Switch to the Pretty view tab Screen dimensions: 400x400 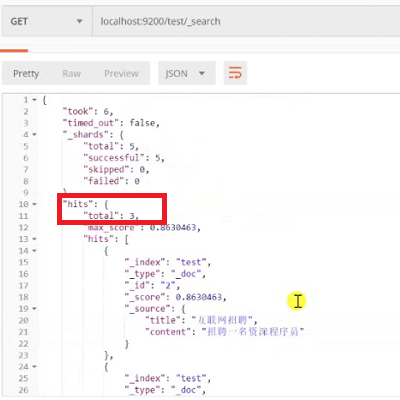coord(26,73)
